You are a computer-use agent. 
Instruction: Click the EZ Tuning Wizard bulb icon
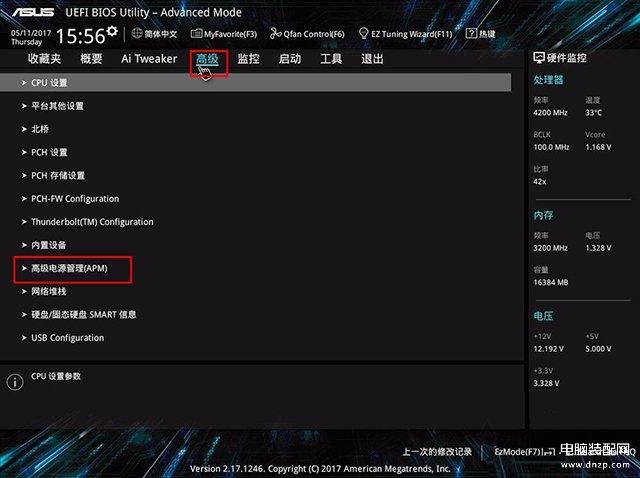(x=363, y=33)
